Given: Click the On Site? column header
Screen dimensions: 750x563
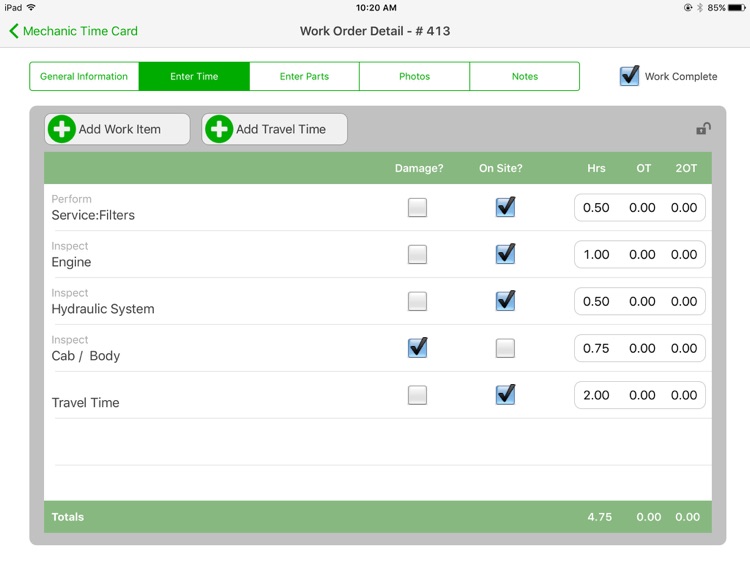Looking at the screenshot, I should pos(501,168).
